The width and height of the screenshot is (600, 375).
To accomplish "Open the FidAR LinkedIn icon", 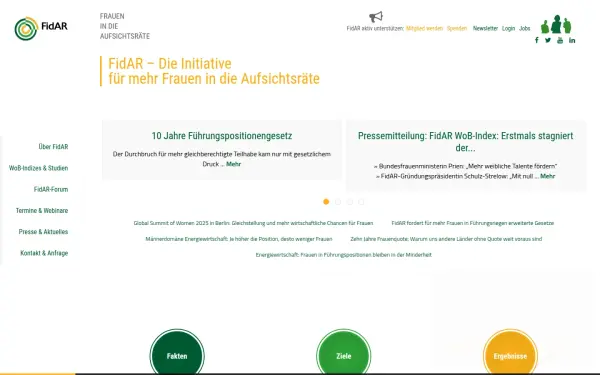I will pos(572,40).
